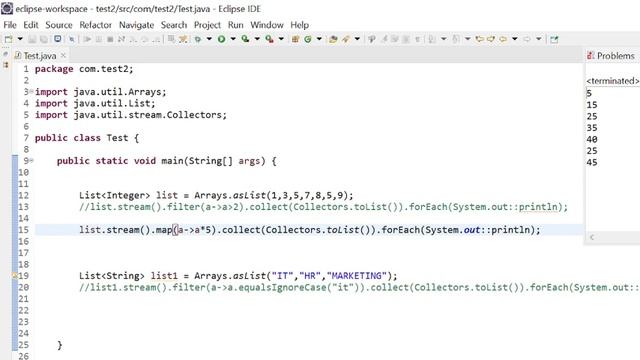Click the Suspend debug icon

[x=98, y=39]
